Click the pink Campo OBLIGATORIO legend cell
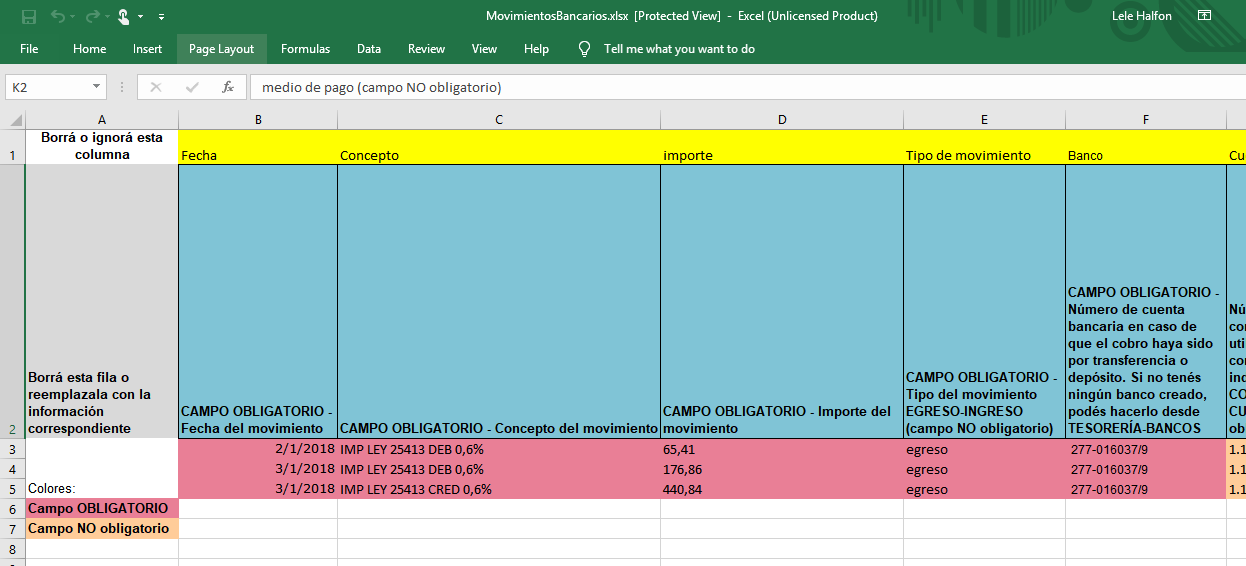This screenshot has height=566, width=1246. click(x=102, y=509)
